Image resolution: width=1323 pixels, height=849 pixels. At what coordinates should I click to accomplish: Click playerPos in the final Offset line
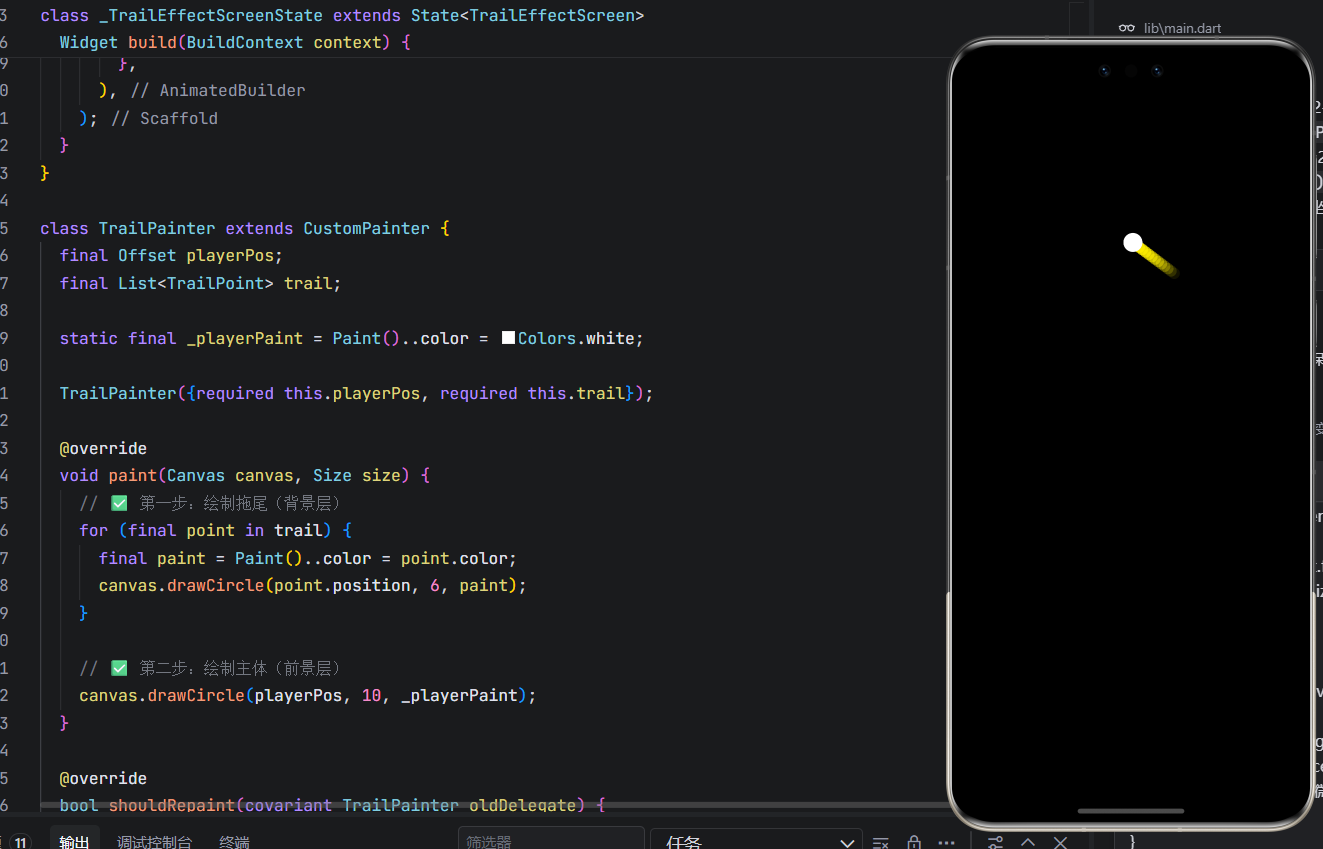click(230, 255)
